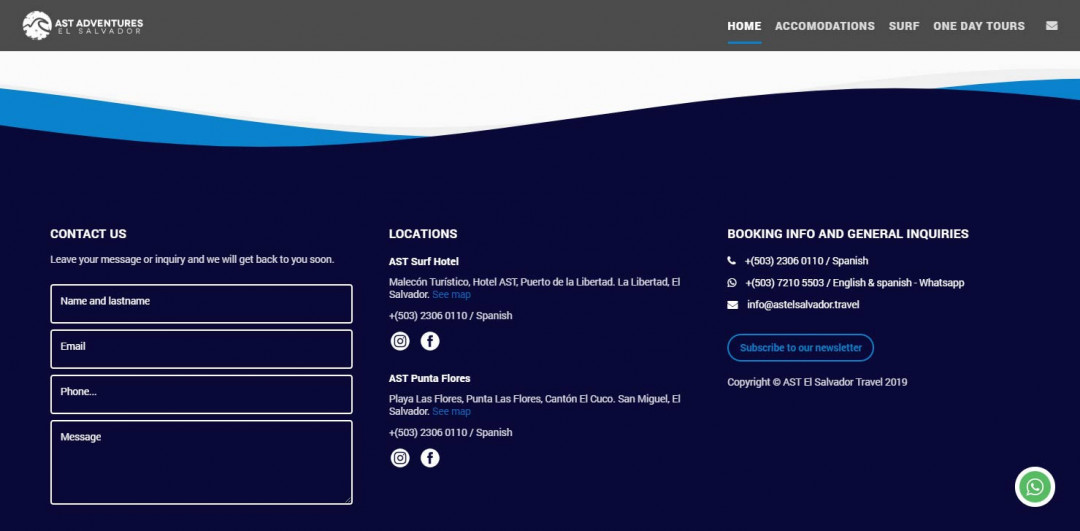Click into the Message text area
This screenshot has width=1080, height=531.
pyautogui.click(x=201, y=462)
